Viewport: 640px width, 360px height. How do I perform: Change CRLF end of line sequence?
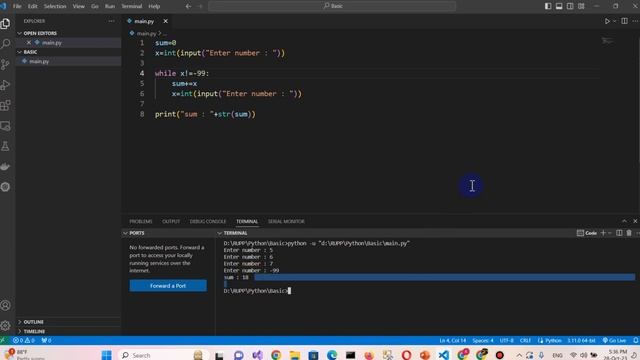pos(525,340)
